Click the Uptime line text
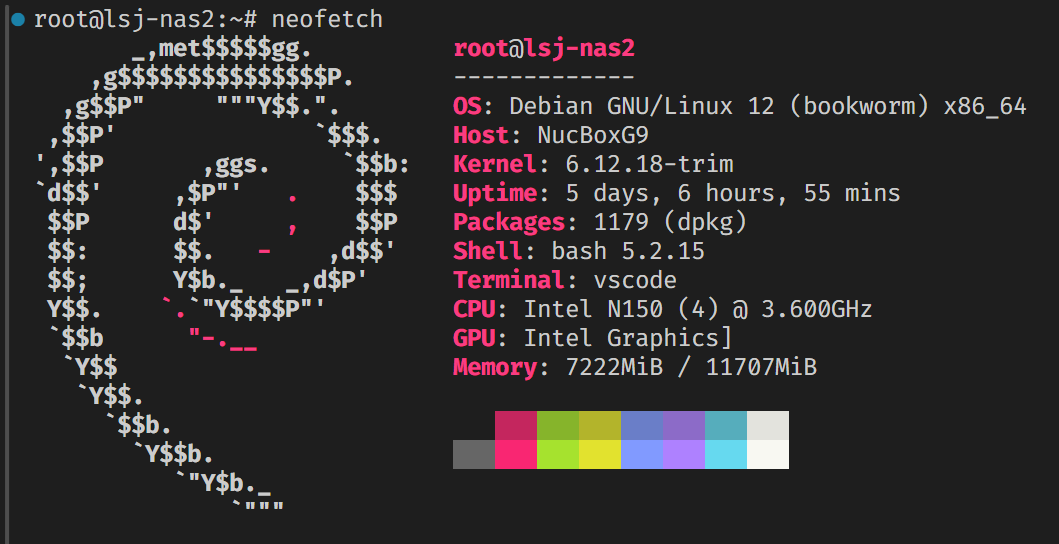The height and width of the screenshot is (544, 1059). click(x=677, y=193)
